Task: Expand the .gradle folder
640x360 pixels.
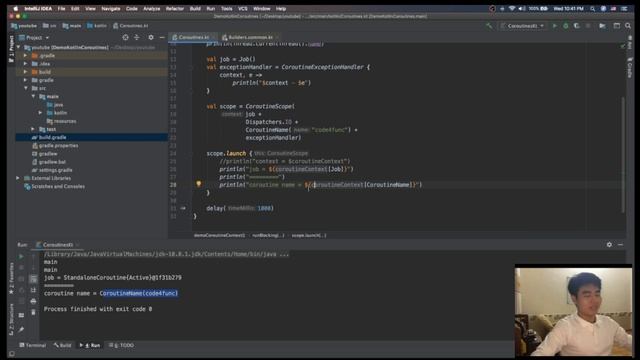Action: [x=26, y=56]
